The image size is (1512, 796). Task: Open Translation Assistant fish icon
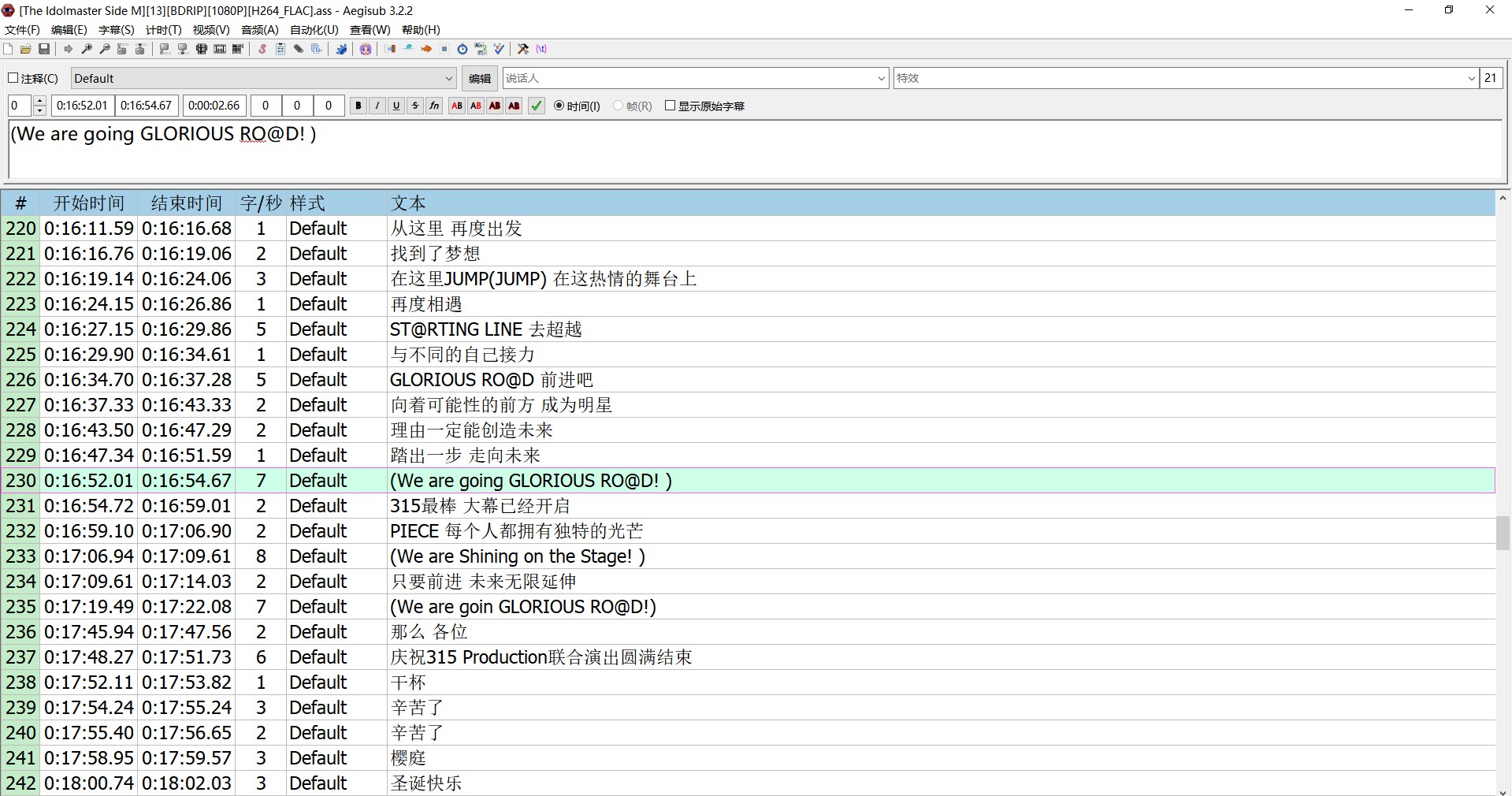(426, 49)
